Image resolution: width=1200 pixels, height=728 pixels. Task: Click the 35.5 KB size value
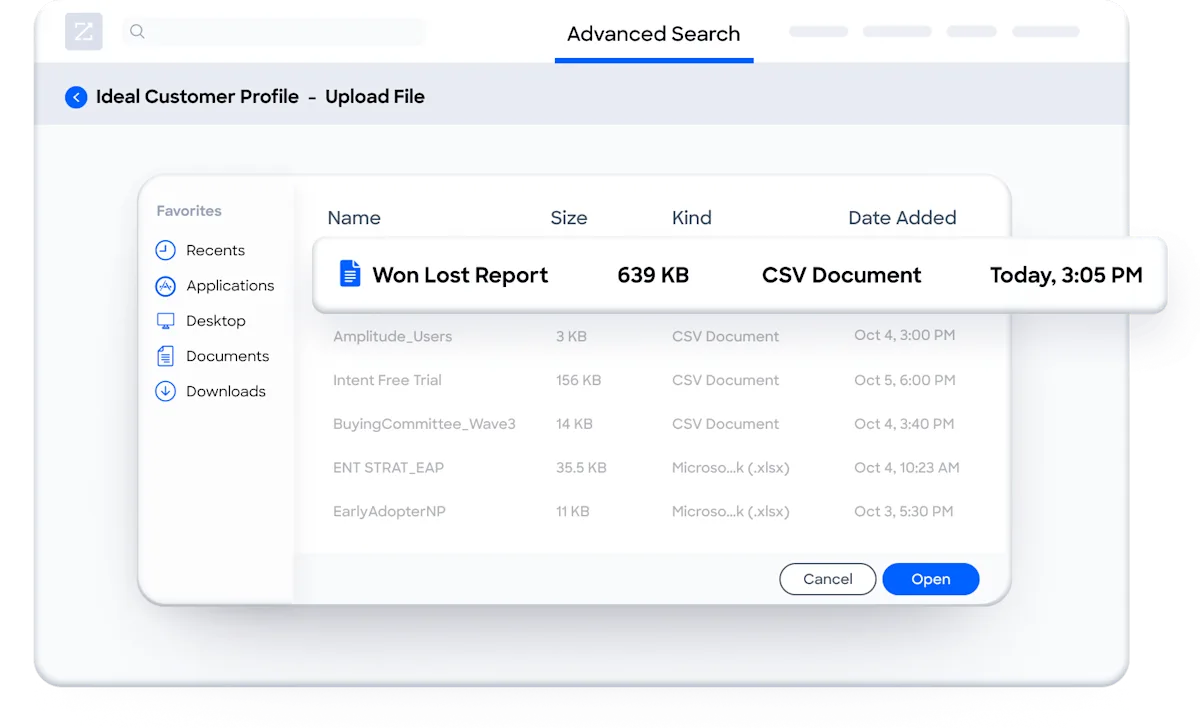(x=581, y=467)
